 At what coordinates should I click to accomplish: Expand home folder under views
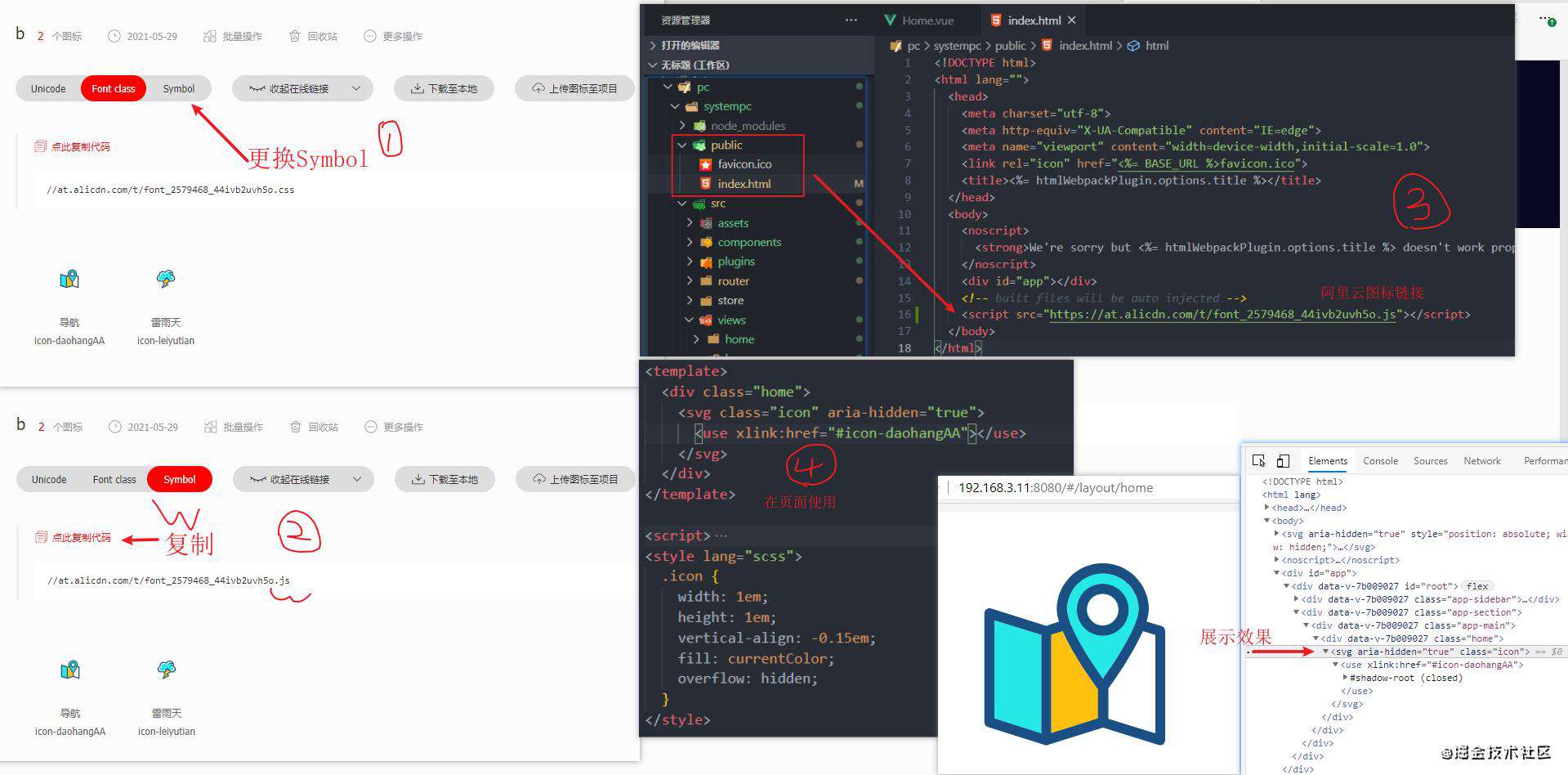coord(697,339)
